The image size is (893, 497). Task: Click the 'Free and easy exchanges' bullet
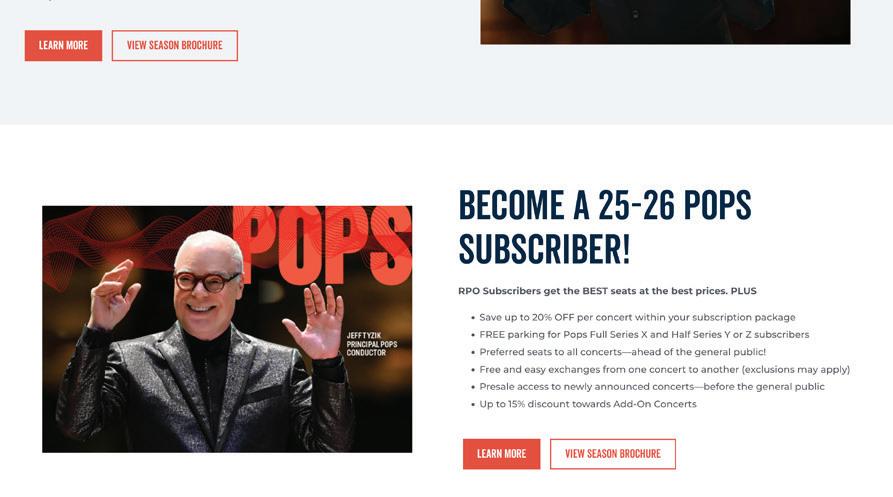pyautogui.click(x=665, y=369)
